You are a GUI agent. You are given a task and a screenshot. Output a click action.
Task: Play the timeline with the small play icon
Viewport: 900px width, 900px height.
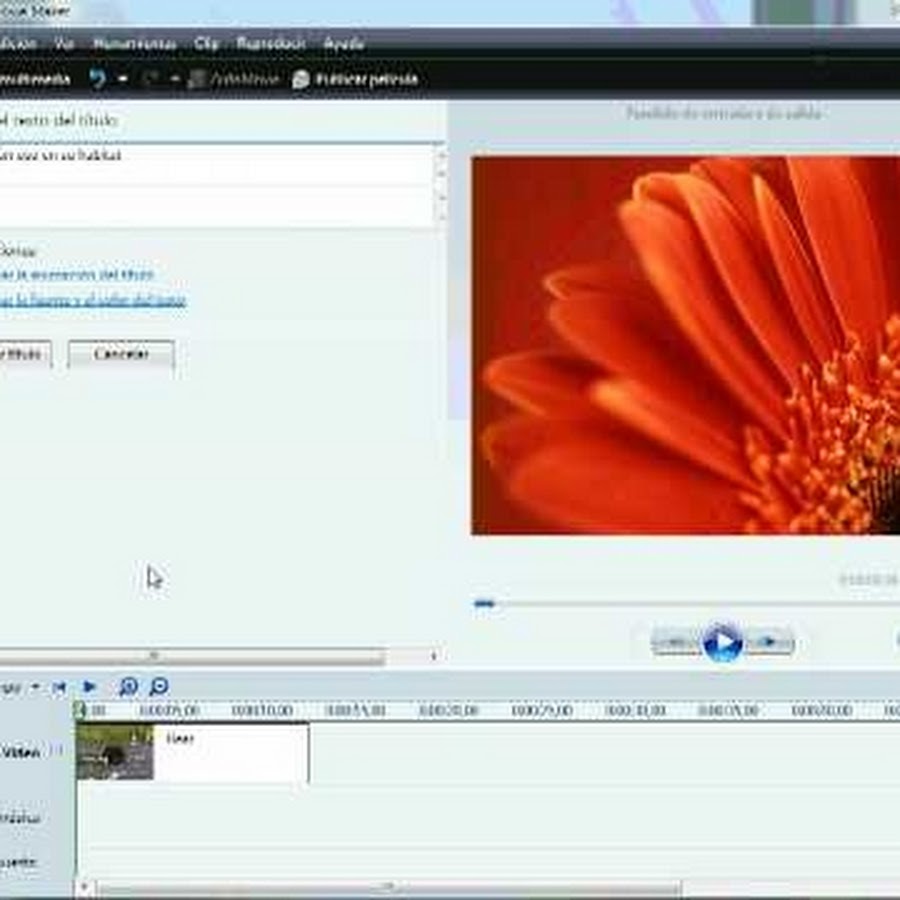90,687
